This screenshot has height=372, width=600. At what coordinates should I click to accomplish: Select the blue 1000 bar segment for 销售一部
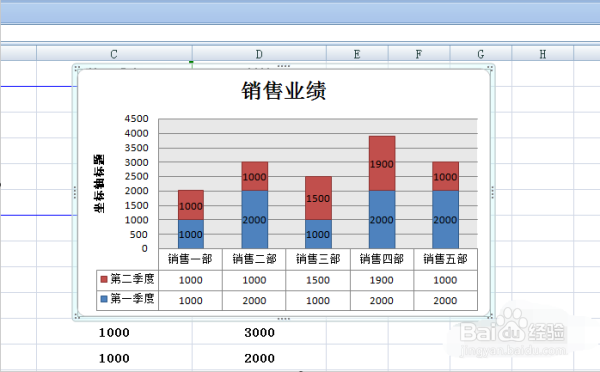[191, 234]
